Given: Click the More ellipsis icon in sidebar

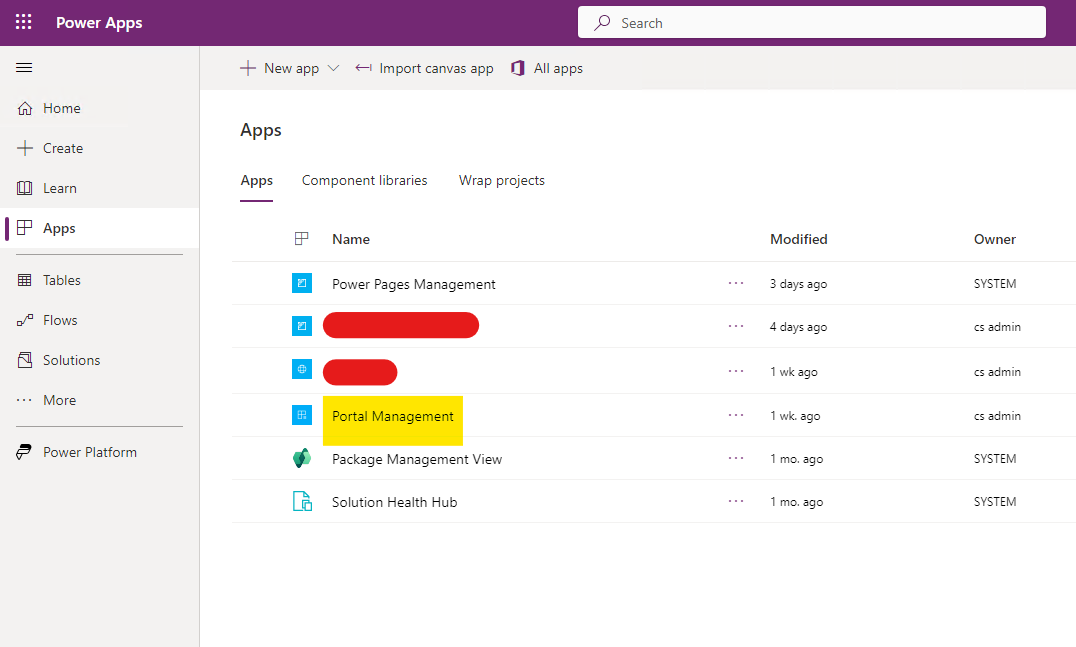Looking at the screenshot, I should point(25,400).
